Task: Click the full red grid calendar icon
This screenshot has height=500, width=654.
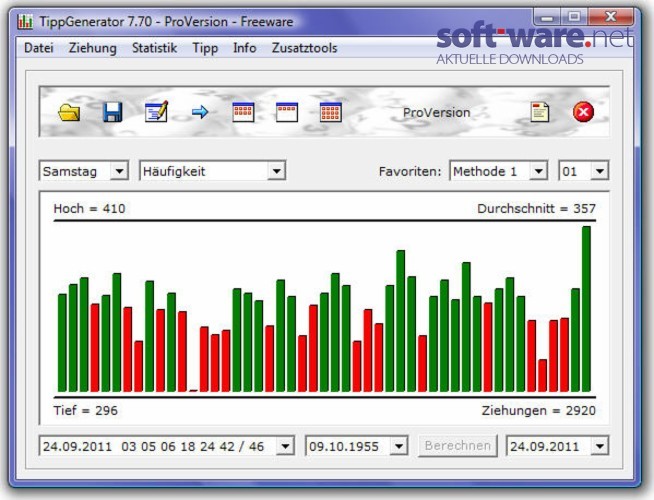Action: click(331, 112)
